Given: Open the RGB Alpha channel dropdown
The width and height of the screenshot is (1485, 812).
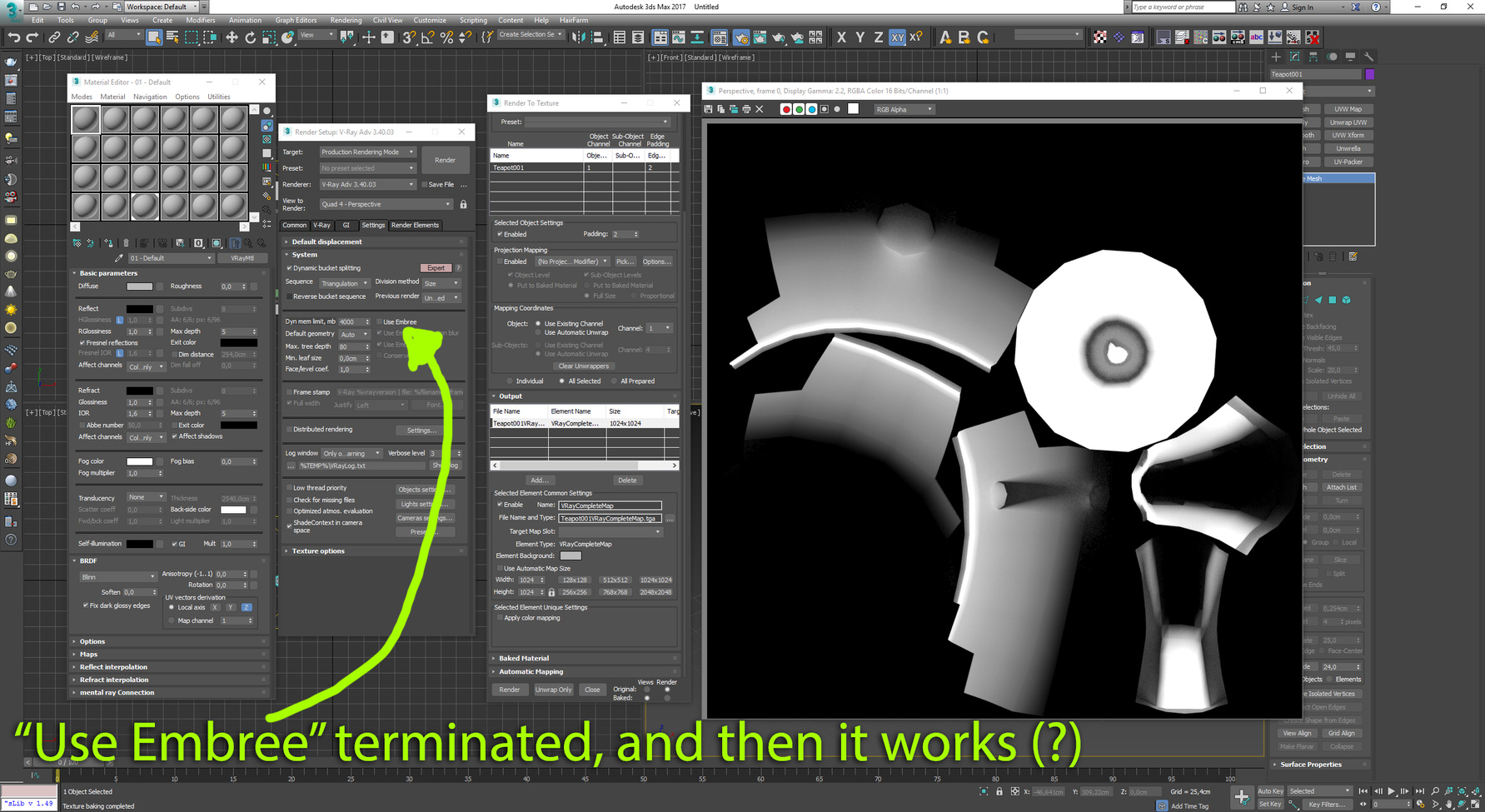Looking at the screenshot, I should (904, 109).
